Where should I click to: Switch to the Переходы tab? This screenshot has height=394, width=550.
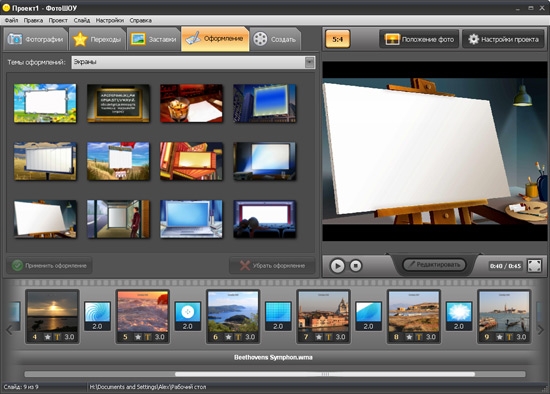click(x=97, y=39)
